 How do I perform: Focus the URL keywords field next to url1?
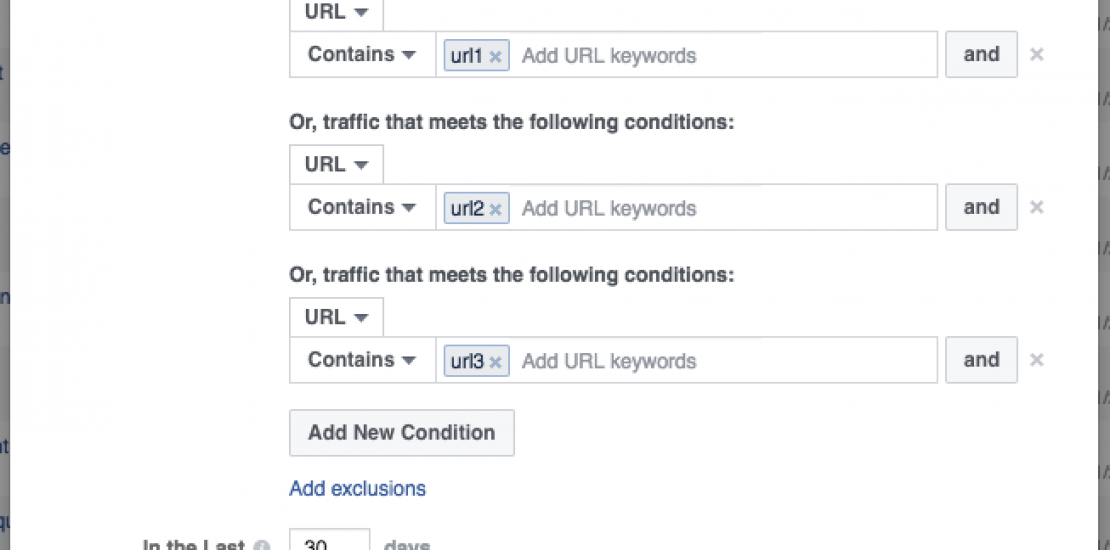coord(720,56)
